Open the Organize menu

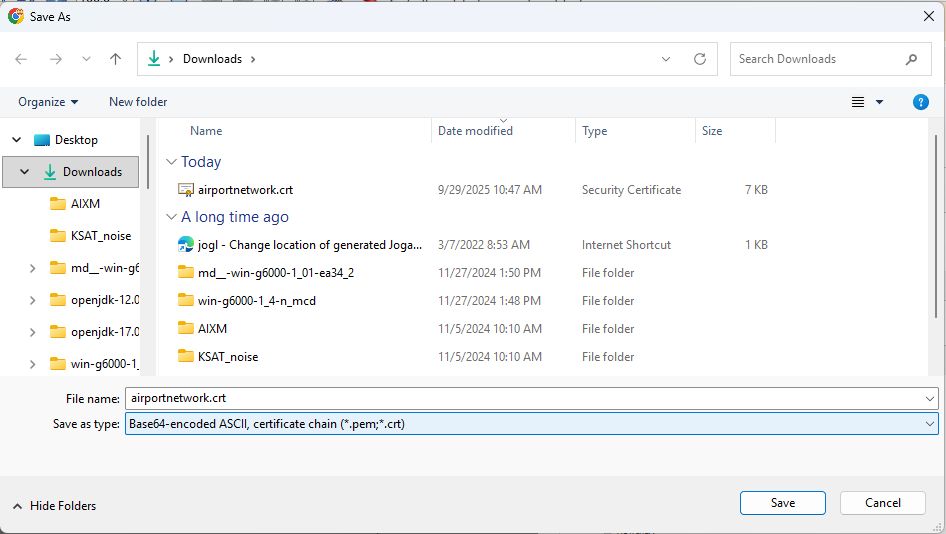click(x=48, y=102)
